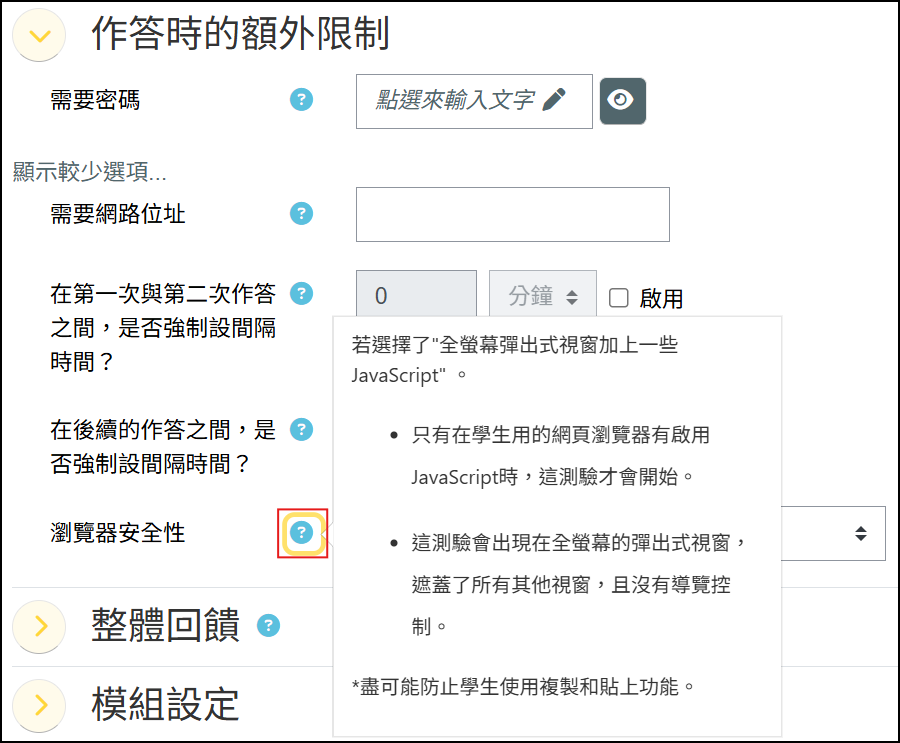Click help icon beside 需要網路位址

[301, 214]
